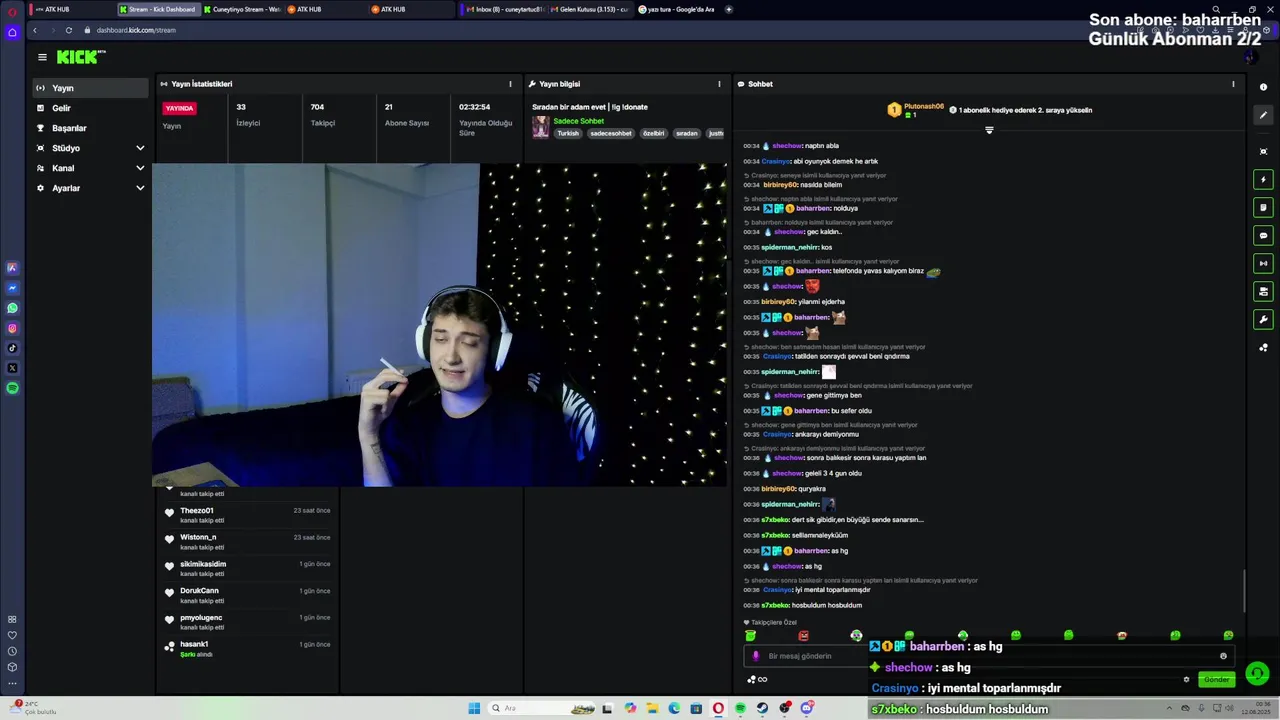Open a new browser tab

pyautogui.click(x=729, y=9)
